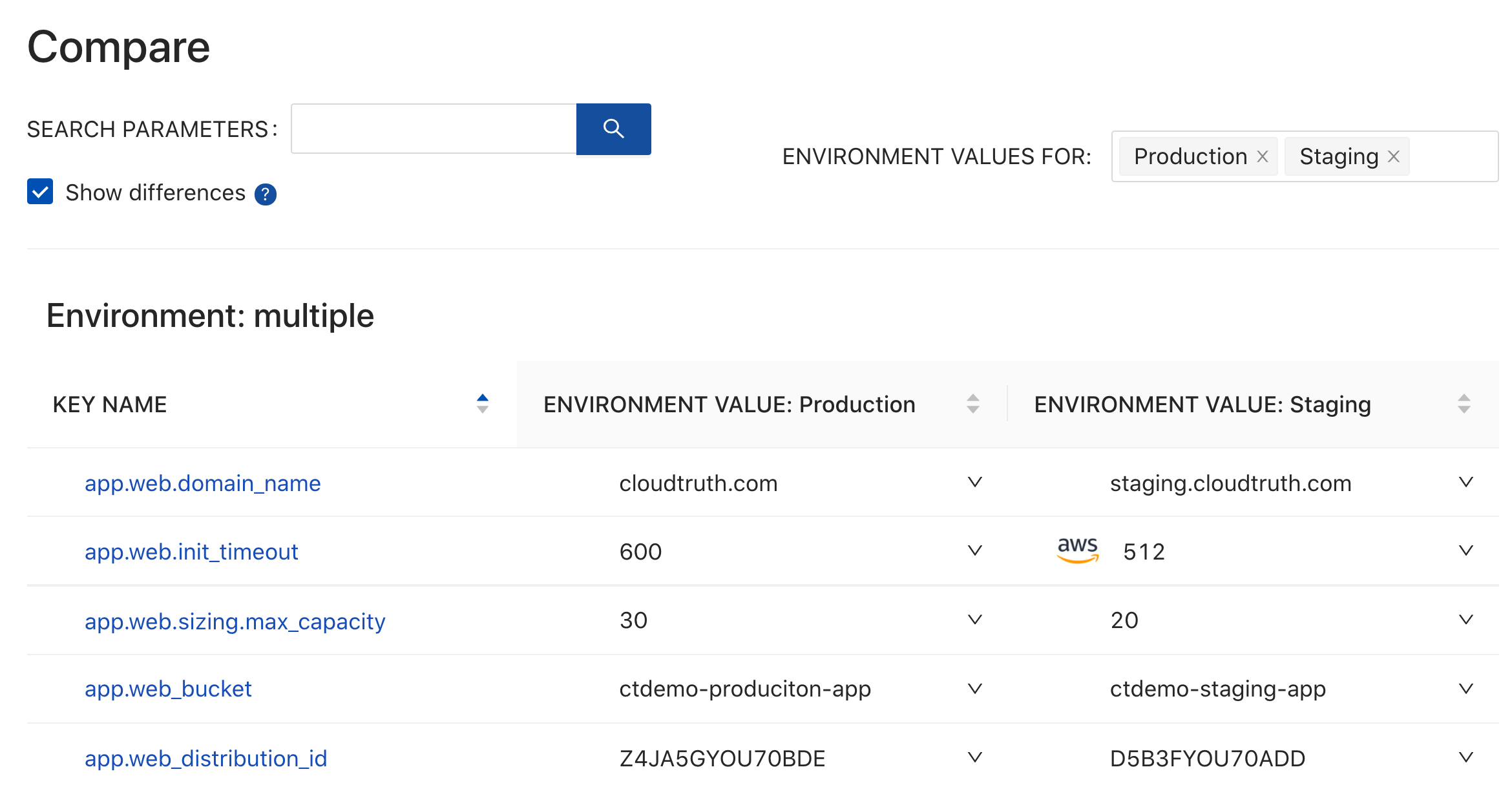Viewport: 1512px width, 787px height.
Task: Click the help icon next to Show differences
Action: [x=266, y=193]
